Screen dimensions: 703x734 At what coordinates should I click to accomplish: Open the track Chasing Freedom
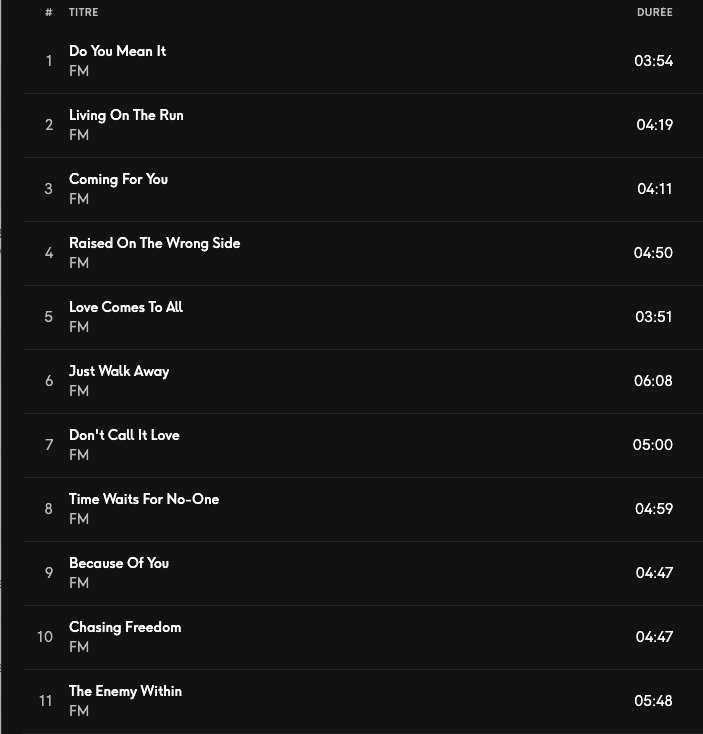pyautogui.click(x=125, y=627)
